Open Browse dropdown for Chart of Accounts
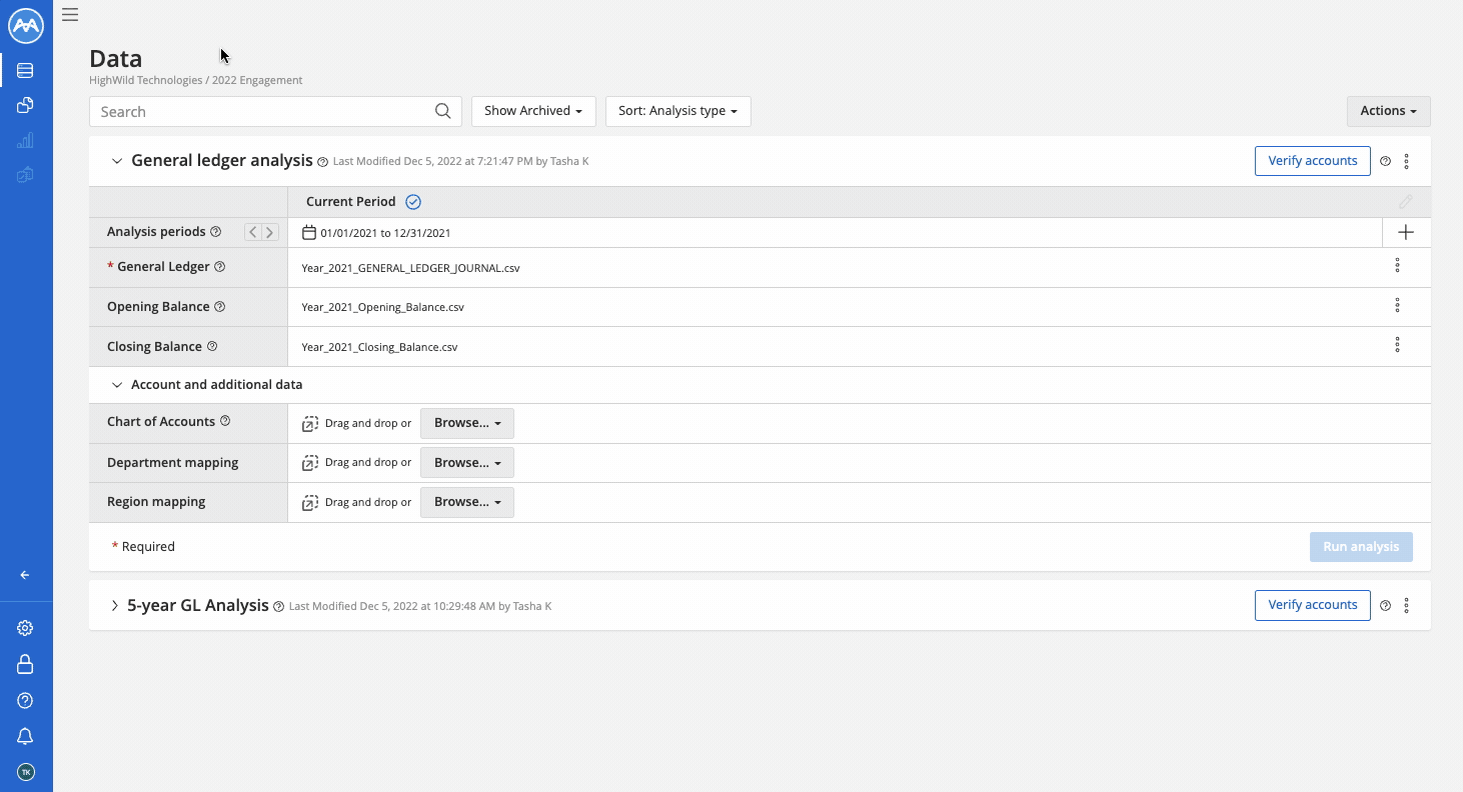 click(467, 423)
